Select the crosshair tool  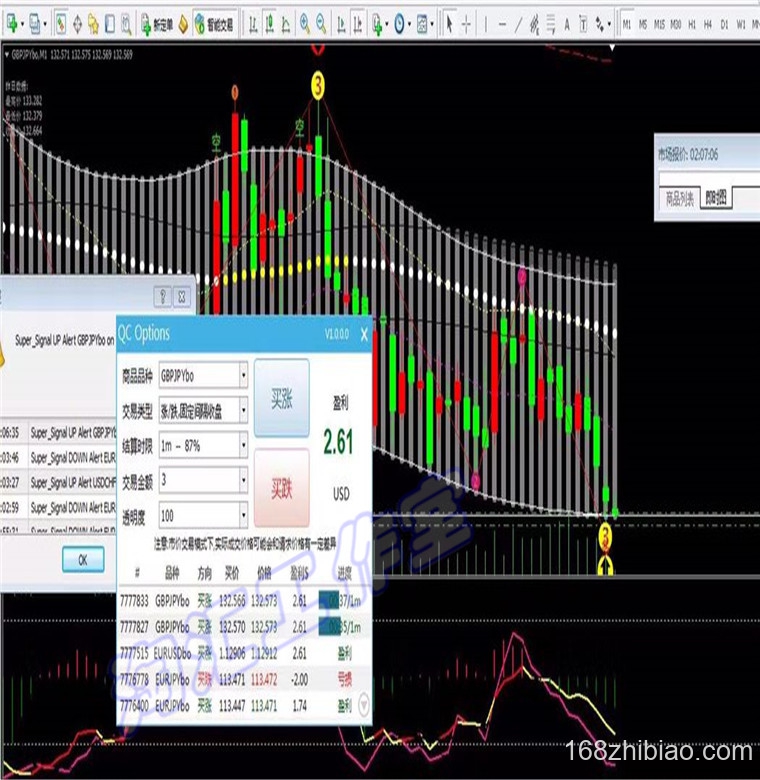click(466, 23)
